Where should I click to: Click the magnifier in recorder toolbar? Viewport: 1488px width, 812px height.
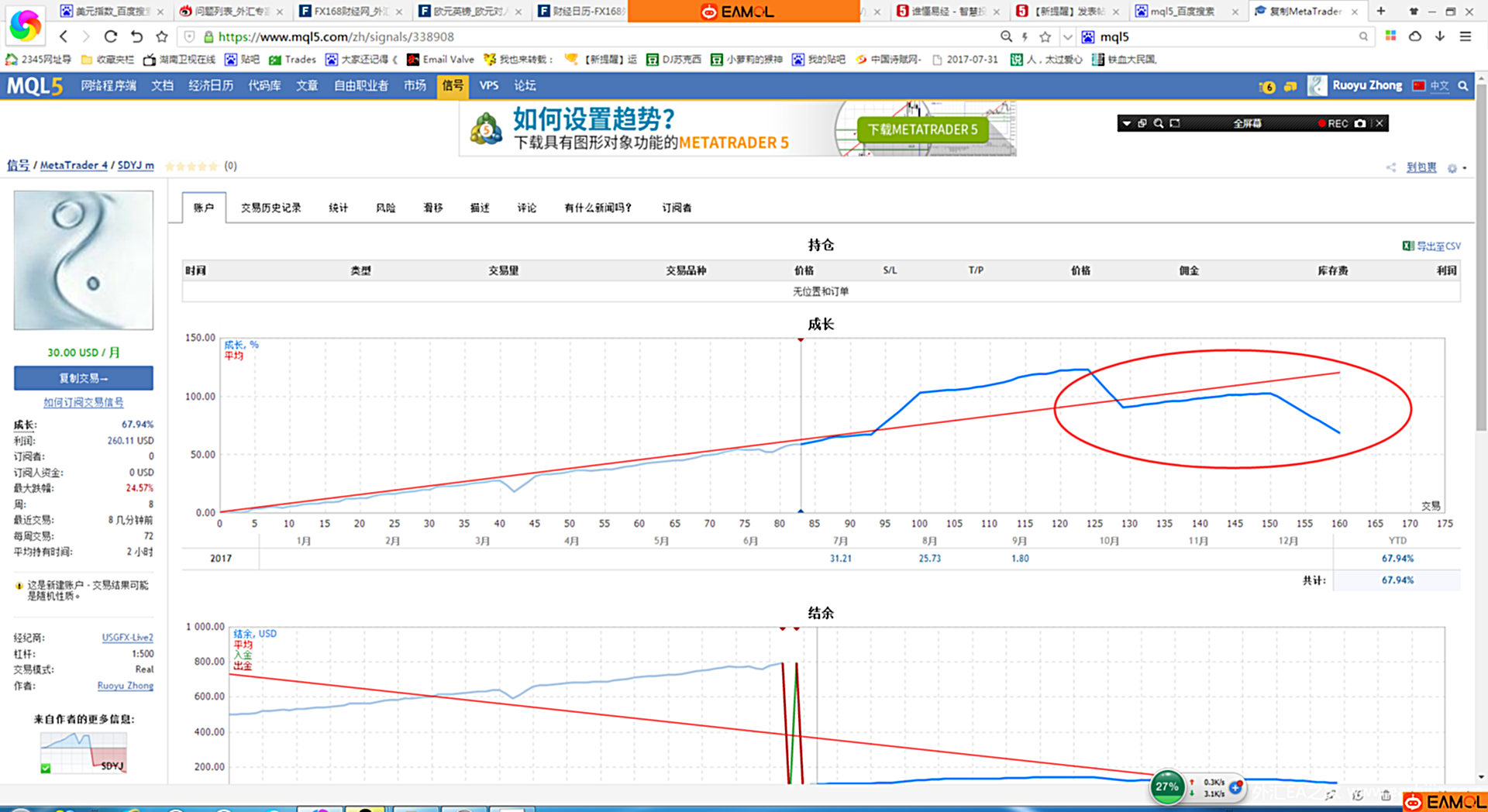(x=1159, y=123)
